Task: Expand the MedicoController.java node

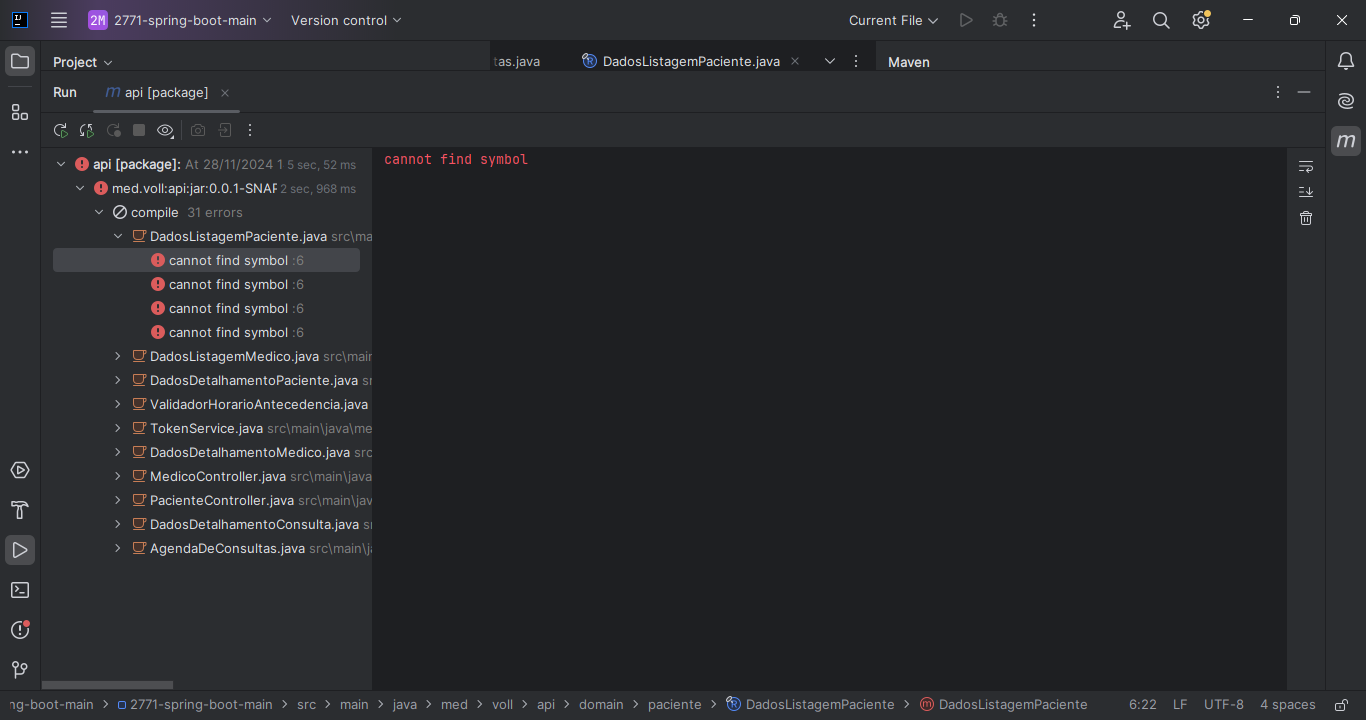Action: coord(118,476)
